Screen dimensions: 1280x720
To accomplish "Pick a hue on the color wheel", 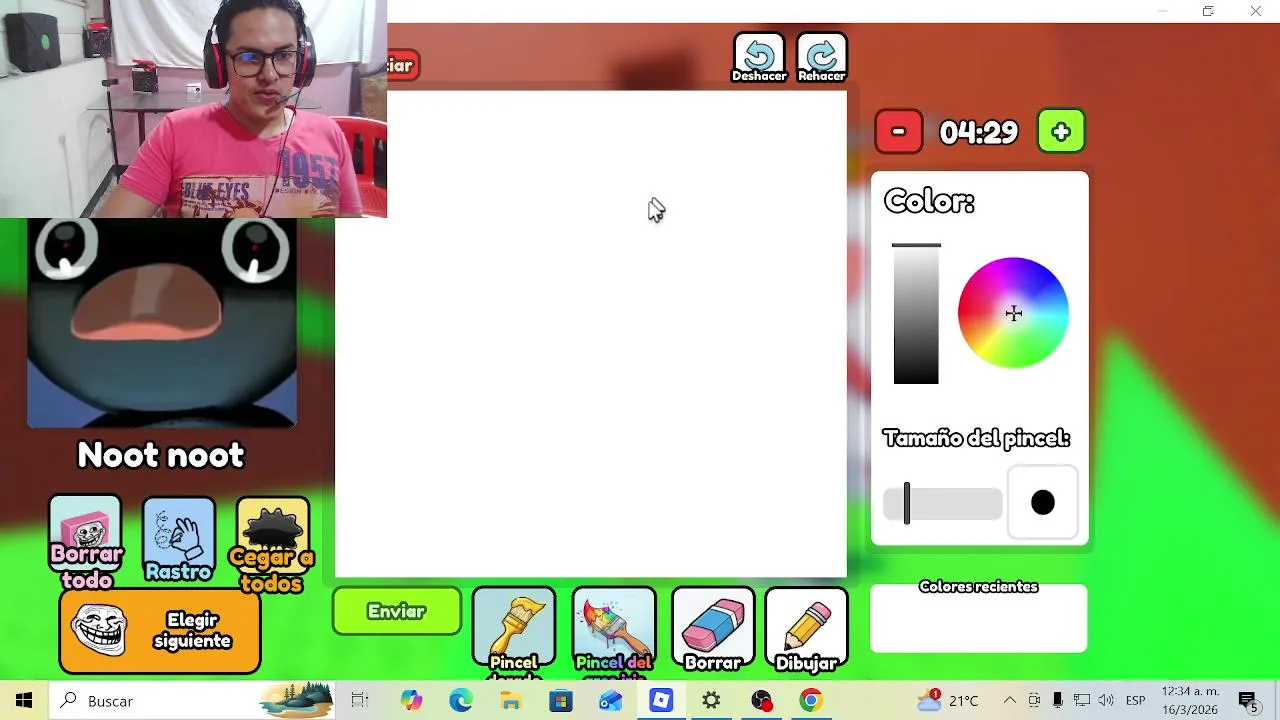I will coord(1013,313).
